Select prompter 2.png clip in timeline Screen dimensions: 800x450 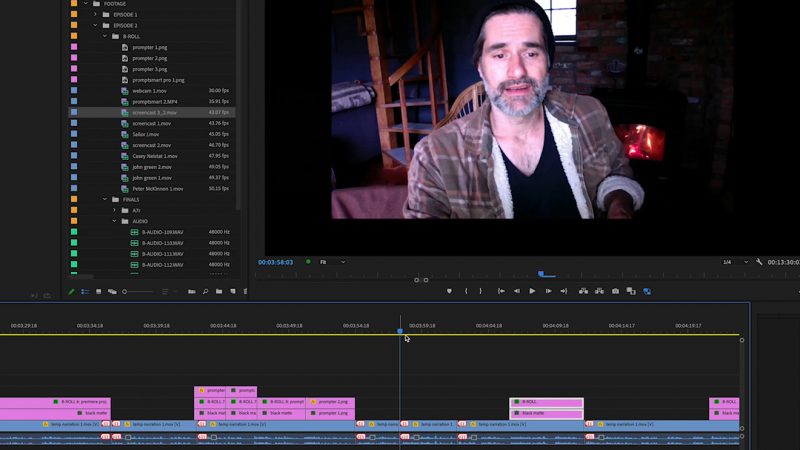tap(330, 402)
